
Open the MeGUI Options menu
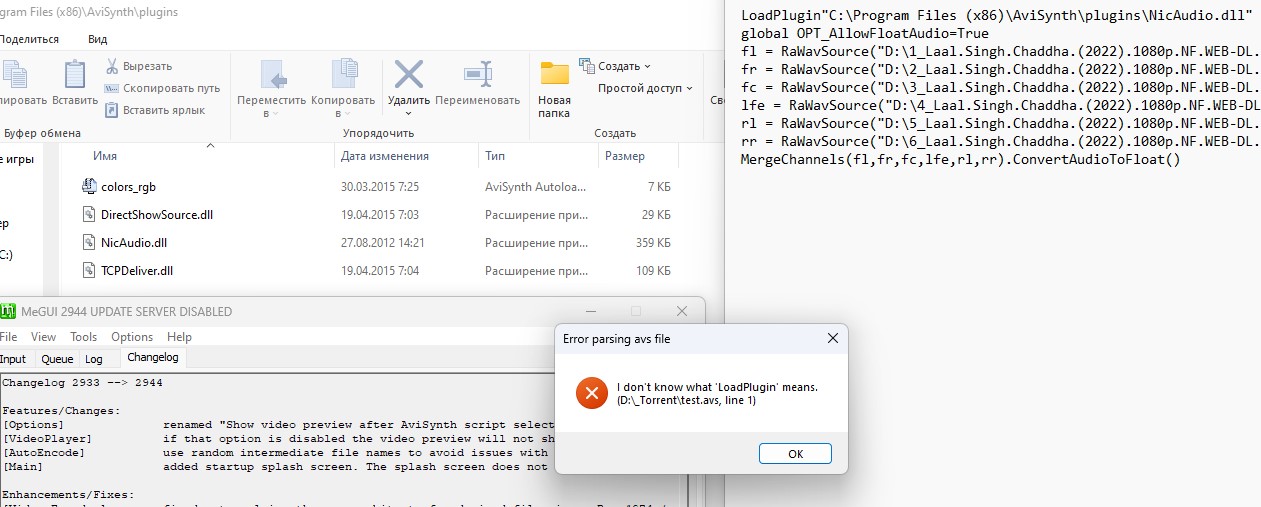[x=132, y=337]
